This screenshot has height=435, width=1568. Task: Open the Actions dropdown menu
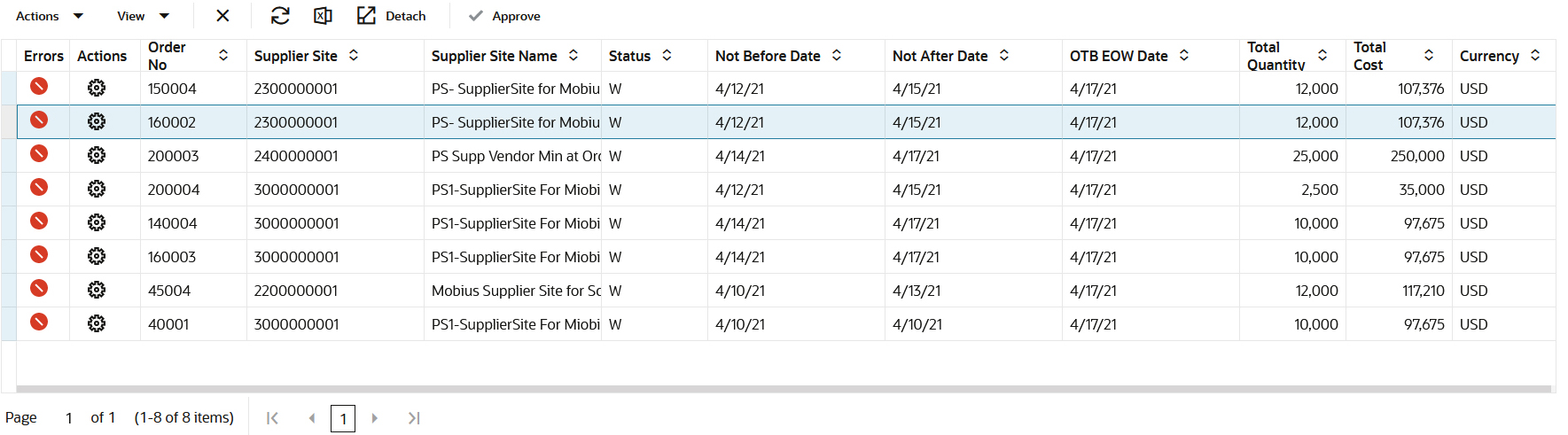[x=50, y=16]
